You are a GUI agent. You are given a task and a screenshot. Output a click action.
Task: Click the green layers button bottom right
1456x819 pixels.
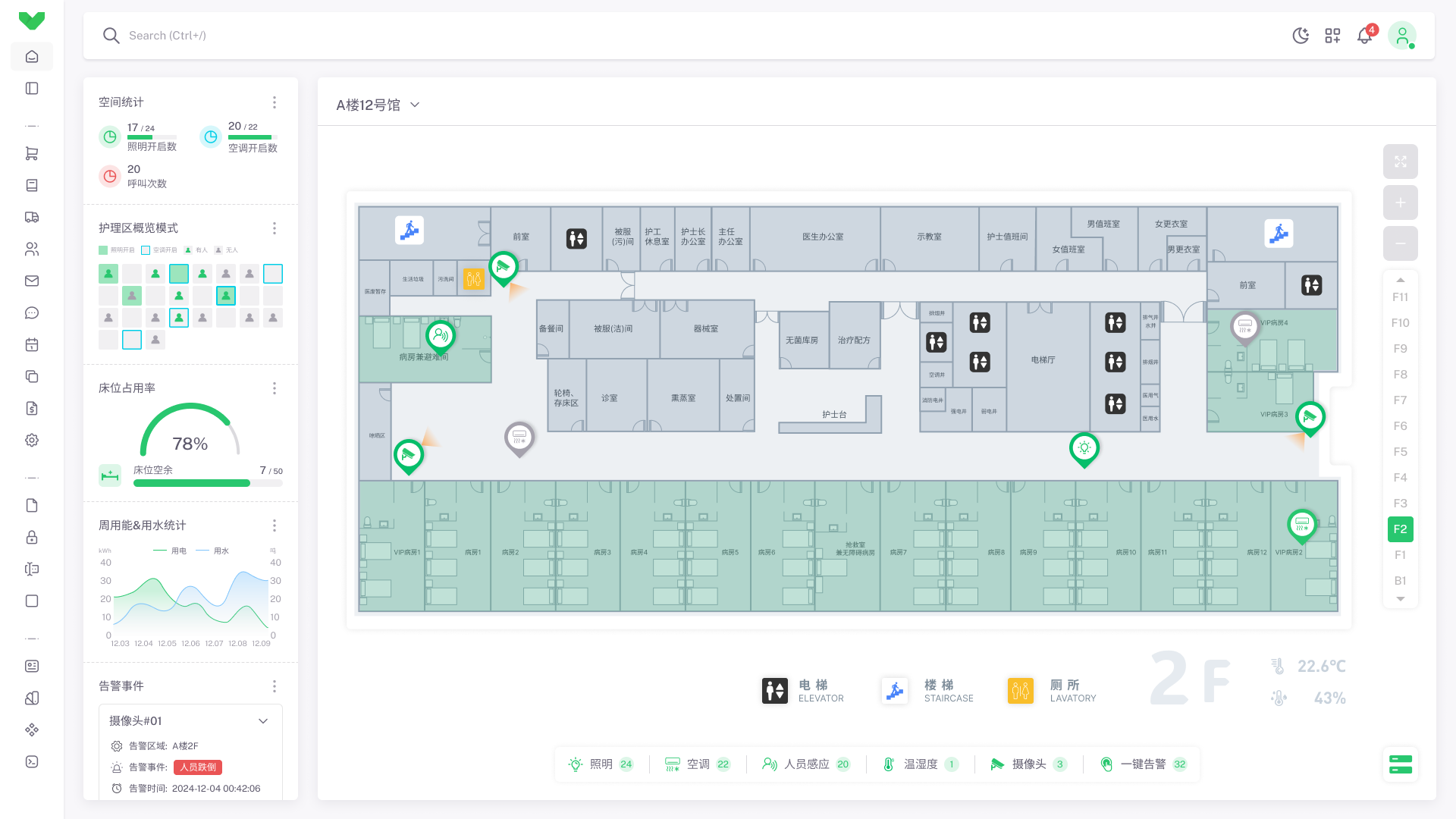pos(1400,764)
